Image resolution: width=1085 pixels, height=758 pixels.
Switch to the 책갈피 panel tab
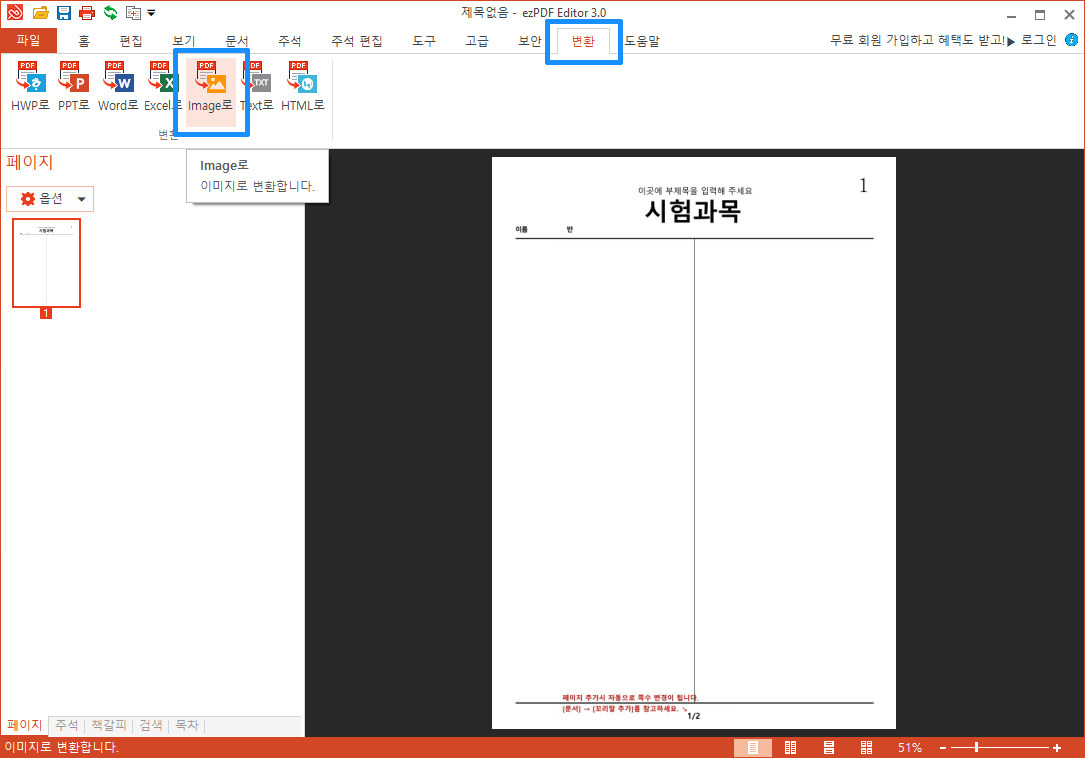pyautogui.click(x=109, y=725)
